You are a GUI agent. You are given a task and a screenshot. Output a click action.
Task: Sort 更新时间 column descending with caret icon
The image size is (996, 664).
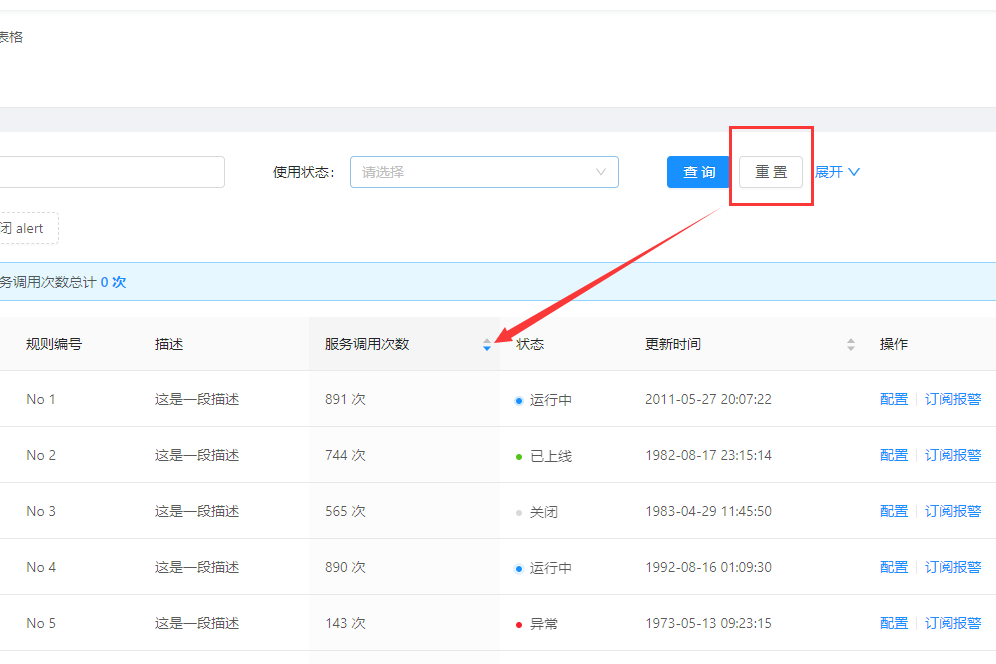851,347
